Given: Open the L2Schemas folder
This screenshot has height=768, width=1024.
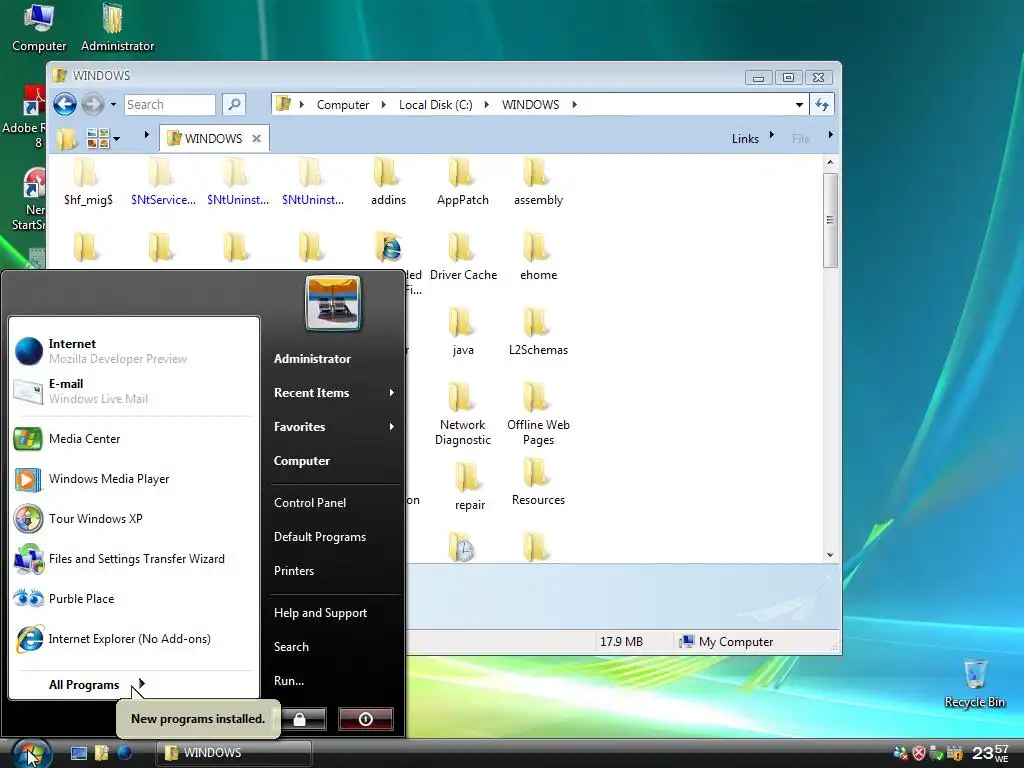Looking at the screenshot, I should tap(538, 332).
